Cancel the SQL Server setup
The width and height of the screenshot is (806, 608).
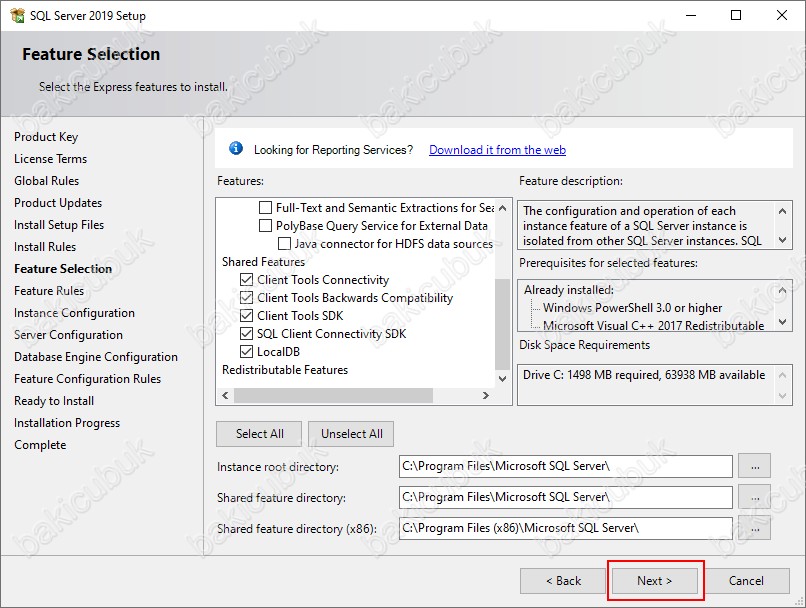(746, 581)
